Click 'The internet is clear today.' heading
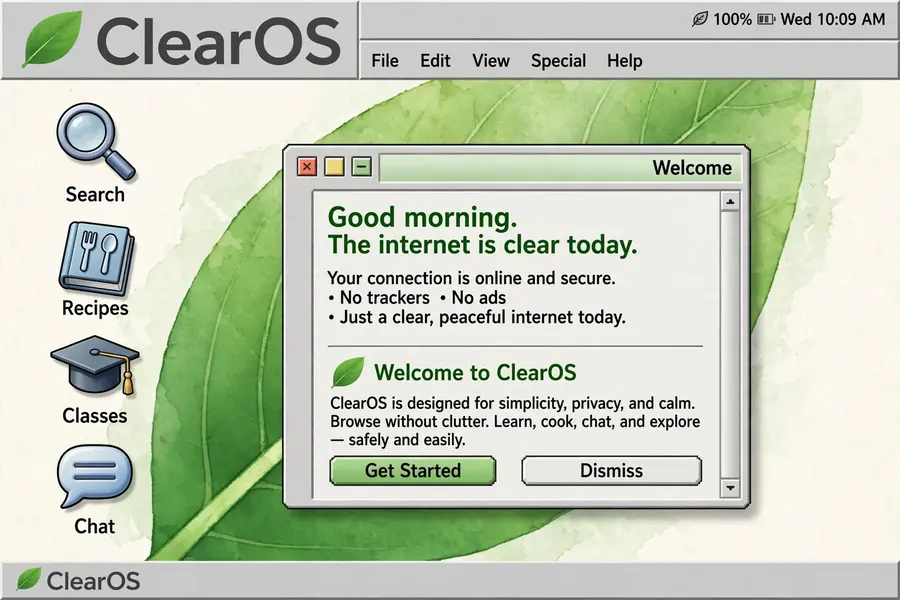900x600 pixels. pos(483,245)
